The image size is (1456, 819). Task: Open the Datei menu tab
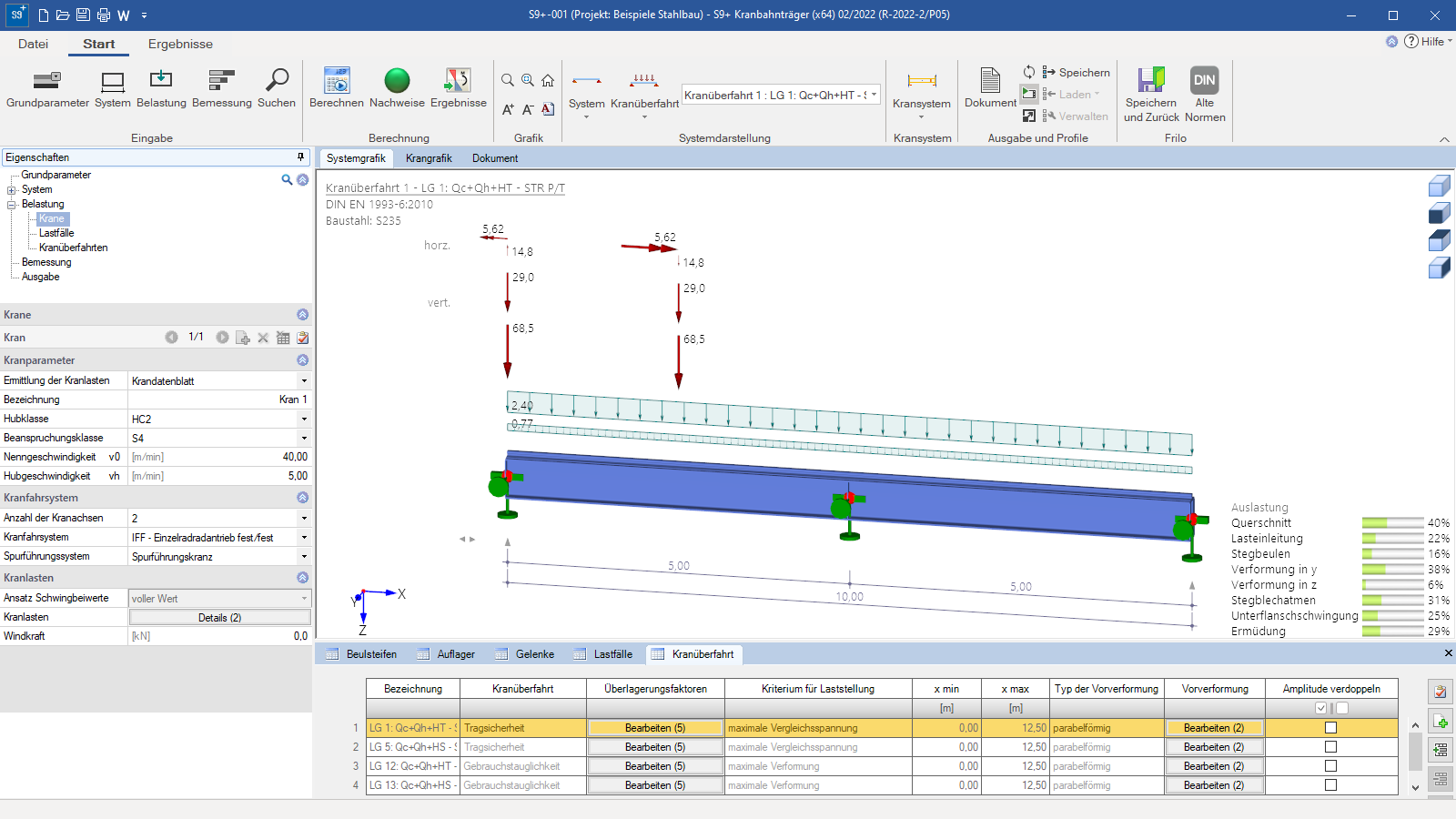pos(33,44)
